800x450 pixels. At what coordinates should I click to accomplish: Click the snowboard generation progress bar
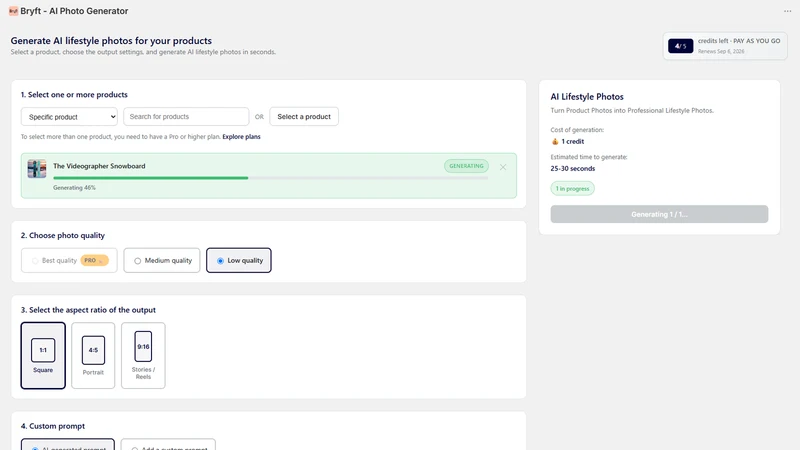point(270,178)
